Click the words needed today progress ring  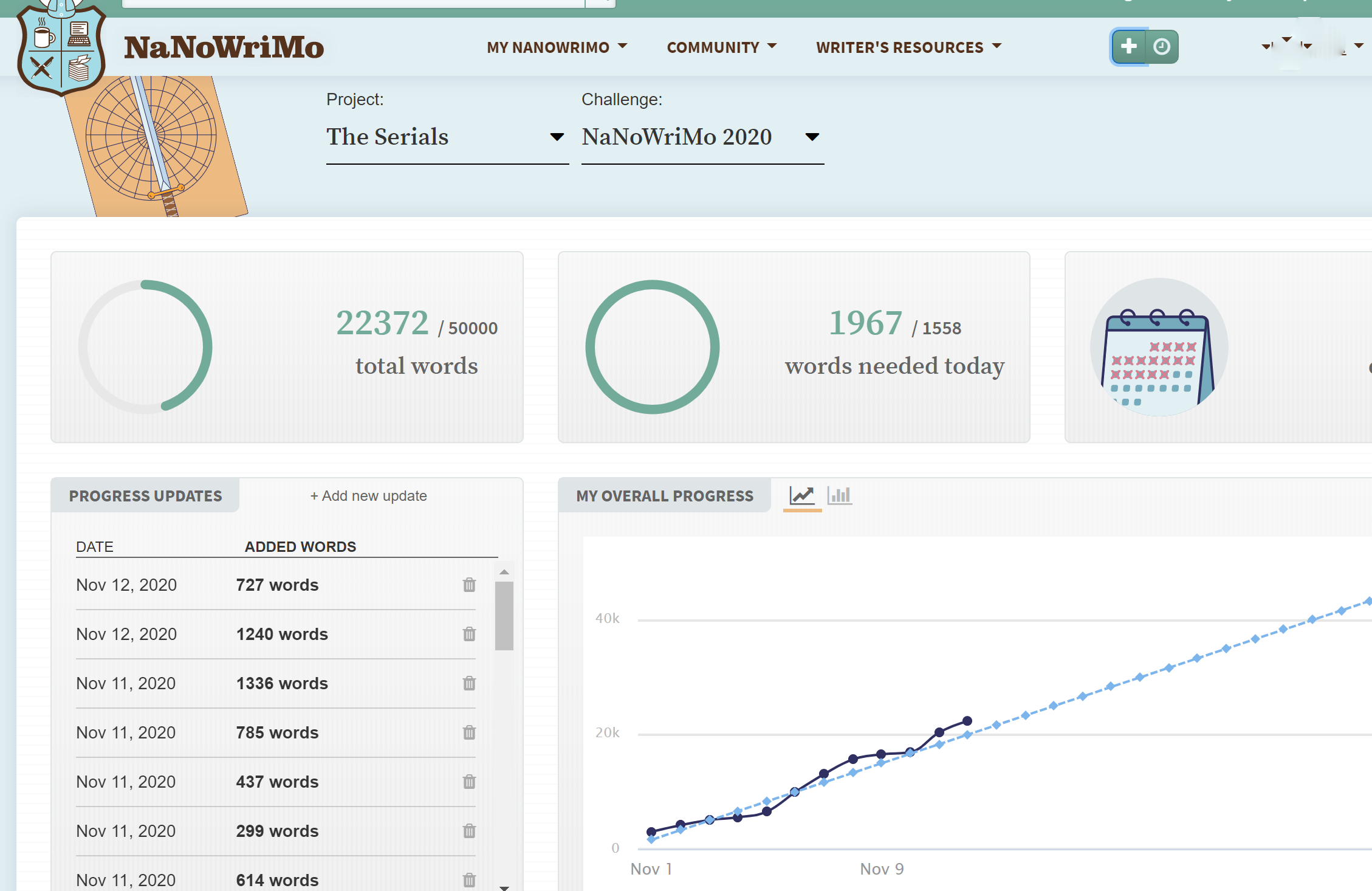tap(653, 347)
